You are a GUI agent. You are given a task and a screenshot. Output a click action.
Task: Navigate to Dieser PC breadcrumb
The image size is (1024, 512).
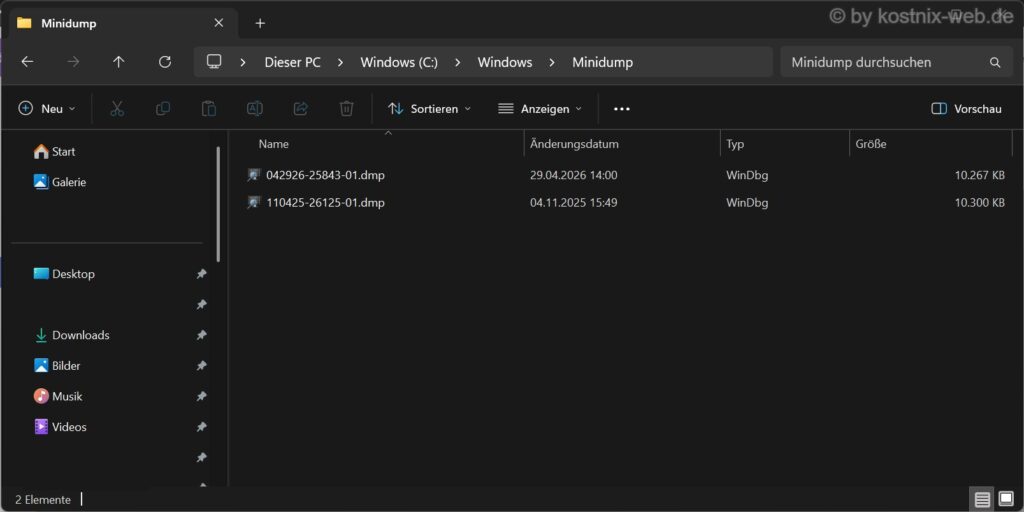[x=293, y=63]
